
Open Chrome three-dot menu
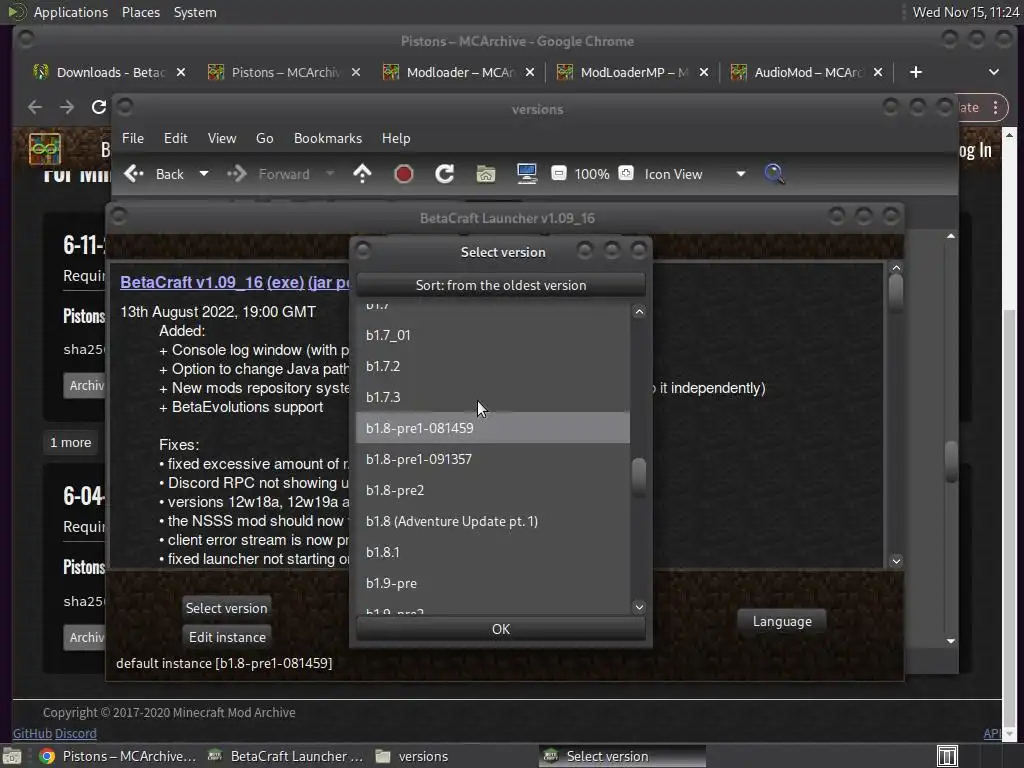995,107
